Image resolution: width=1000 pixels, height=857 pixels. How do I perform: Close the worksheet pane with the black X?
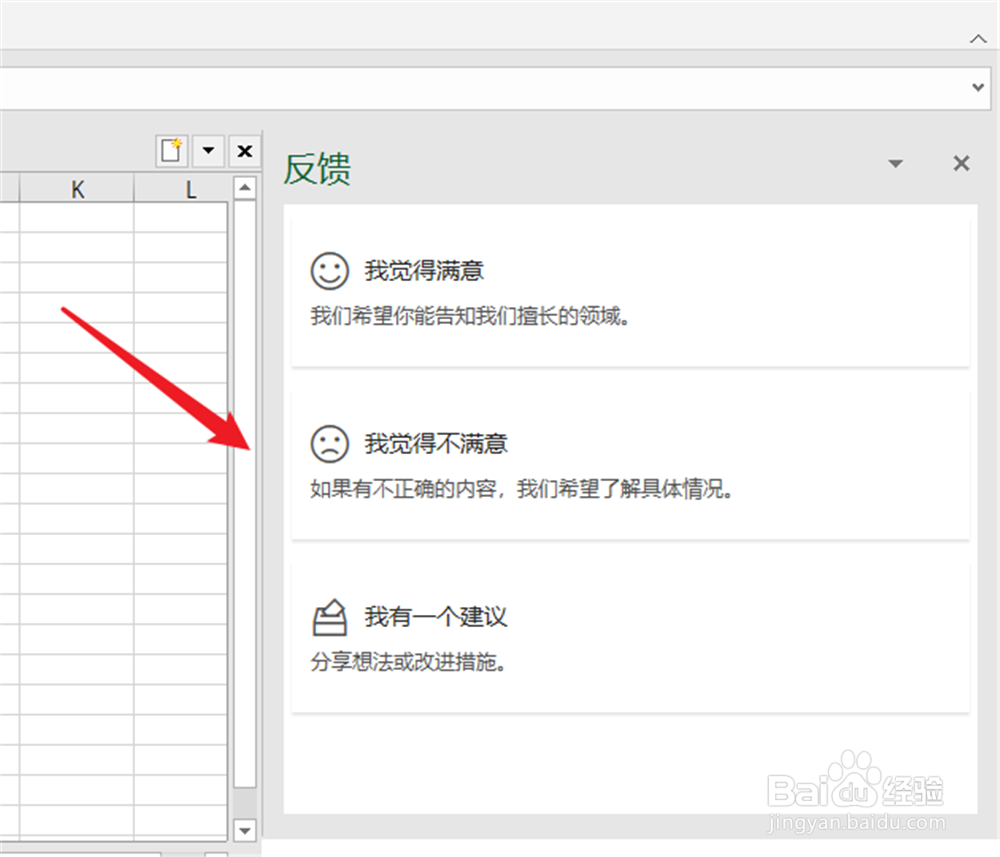(x=244, y=150)
